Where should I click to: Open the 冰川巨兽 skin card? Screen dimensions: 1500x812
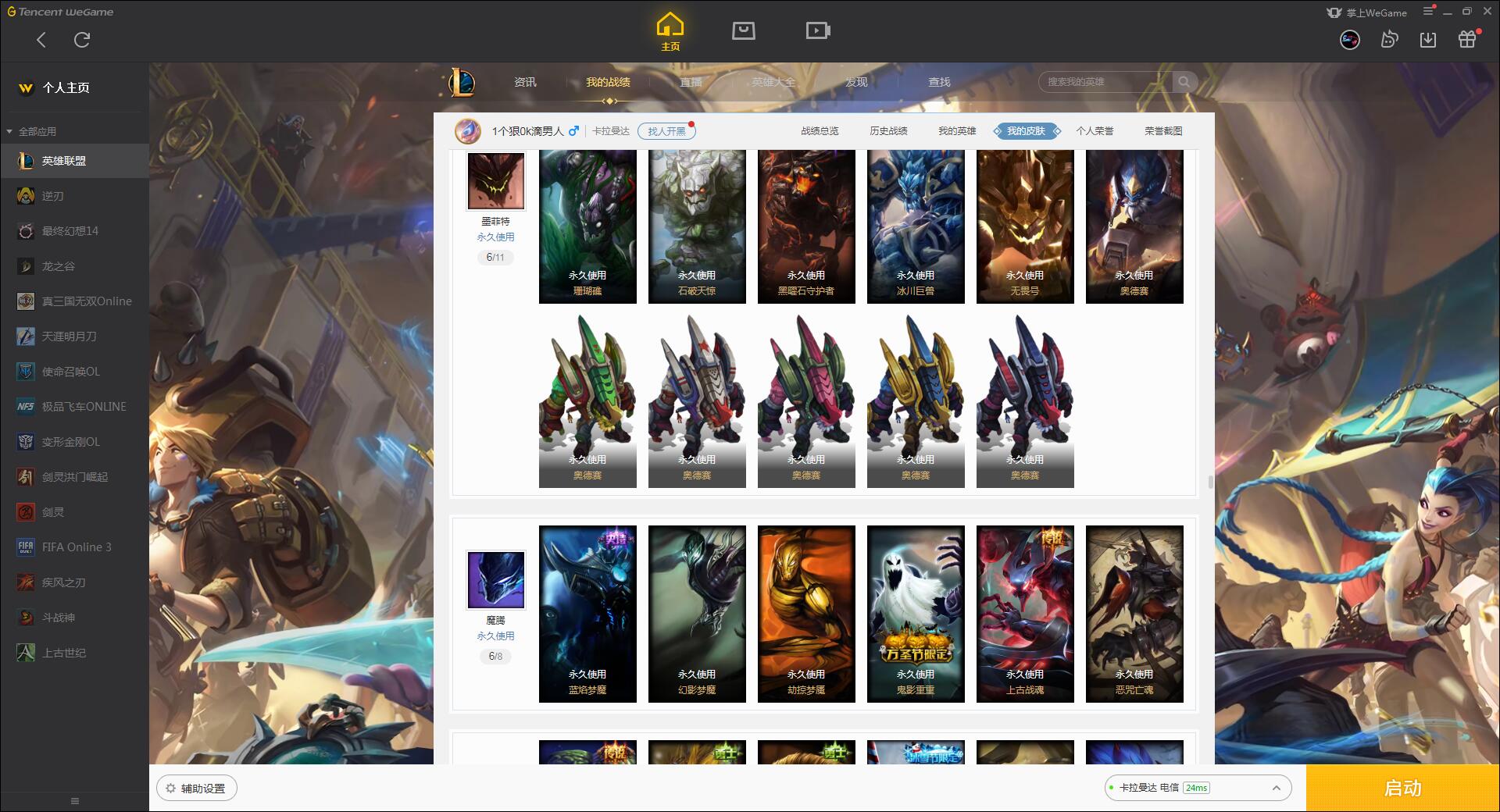click(x=916, y=226)
